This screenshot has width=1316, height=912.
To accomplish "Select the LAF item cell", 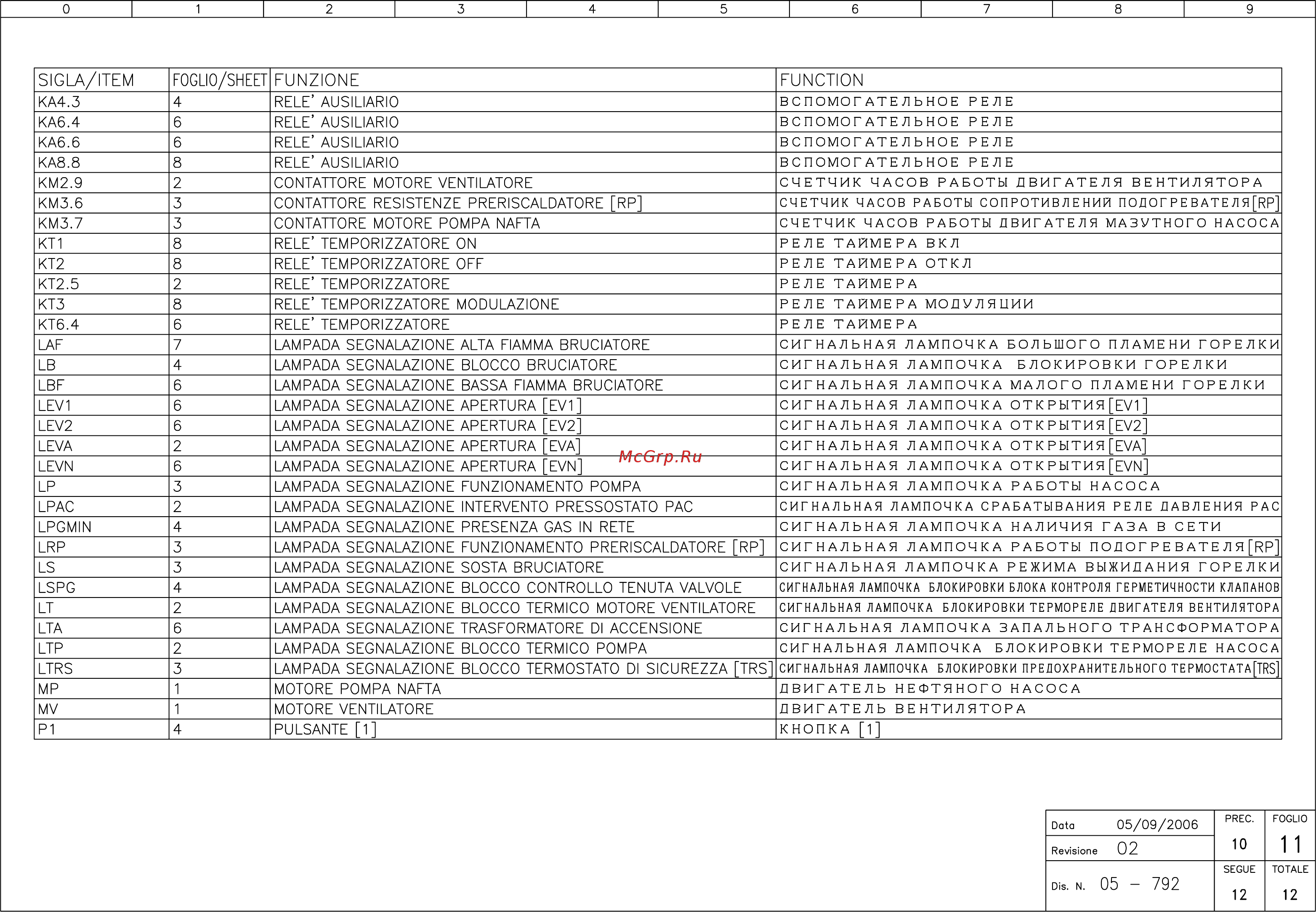I will (102, 344).
